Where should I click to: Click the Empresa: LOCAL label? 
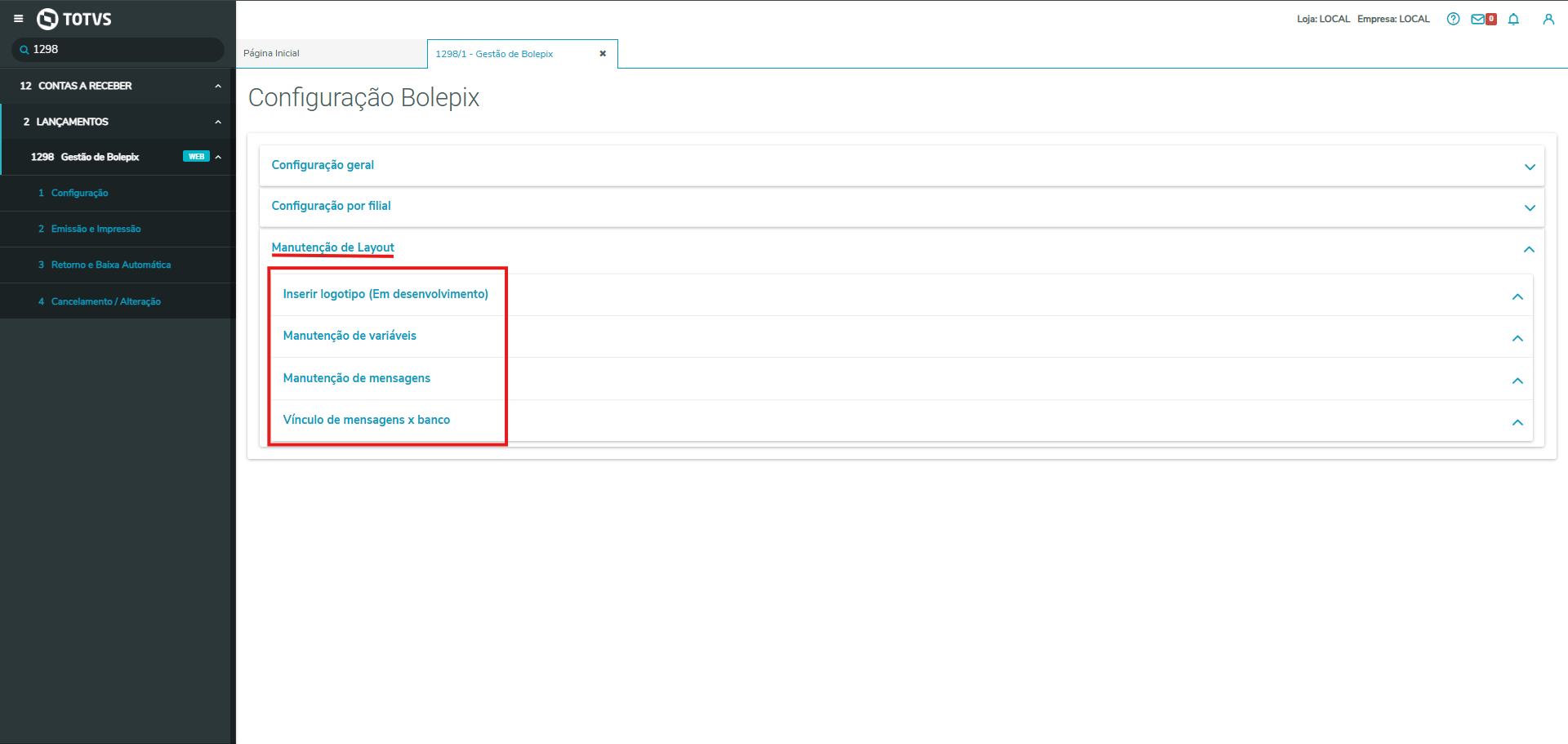tap(1393, 19)
